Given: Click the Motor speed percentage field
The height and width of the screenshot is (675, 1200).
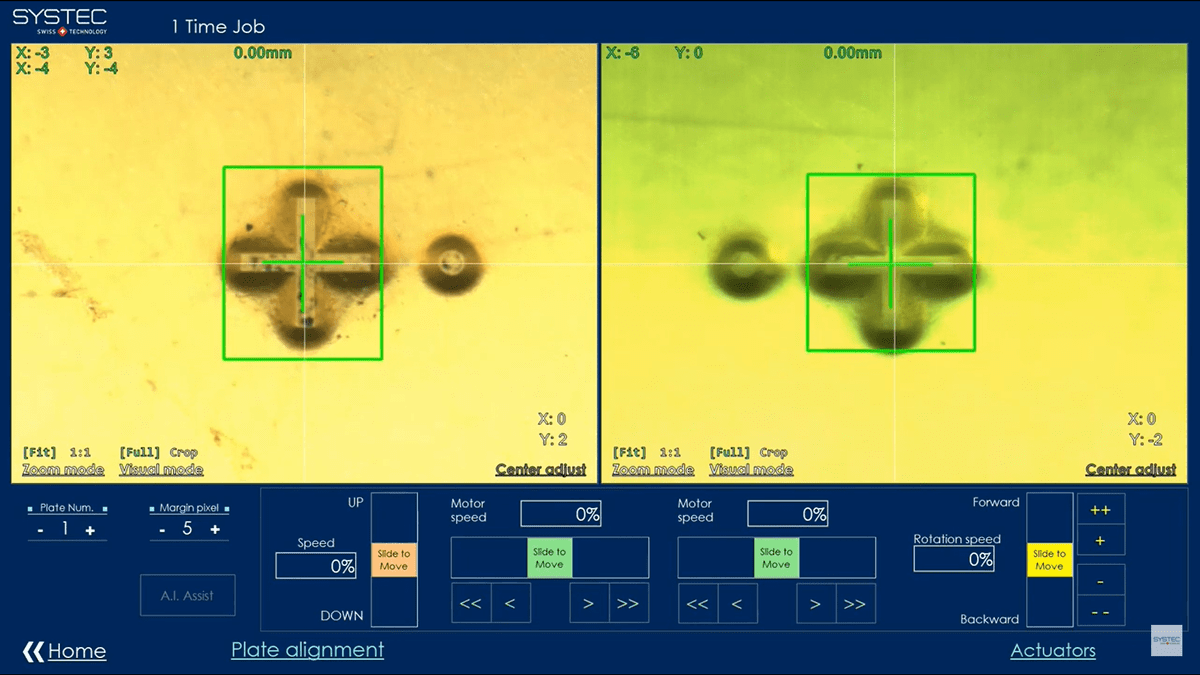Looking at the screenshot, I should (x=561, y=512).
